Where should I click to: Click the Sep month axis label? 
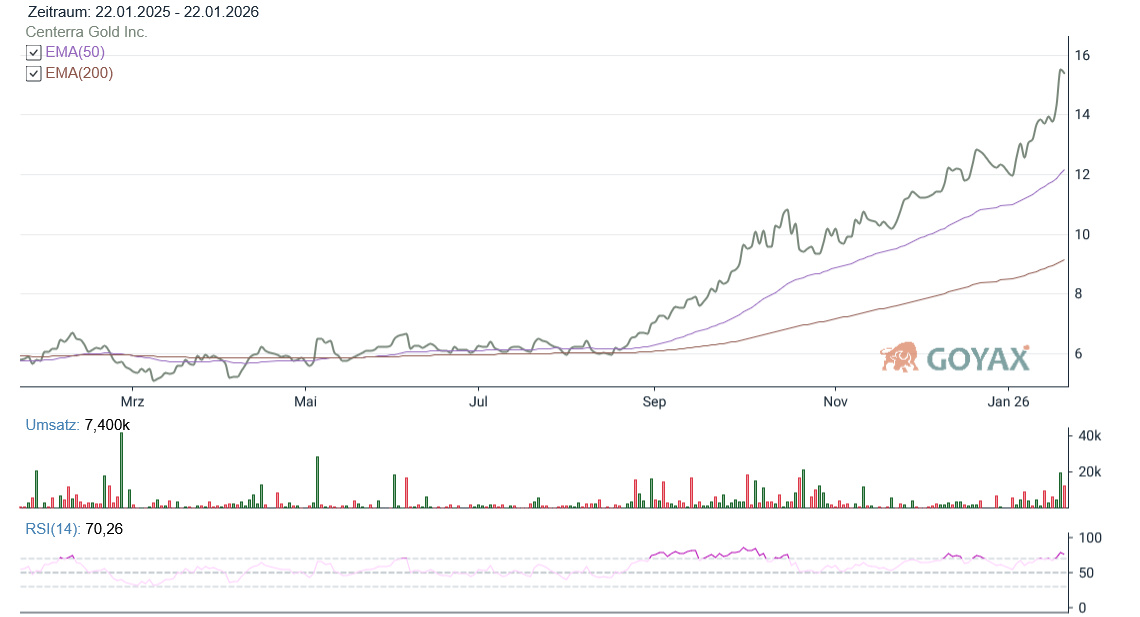pyautogui.click(x=653, y=402)
